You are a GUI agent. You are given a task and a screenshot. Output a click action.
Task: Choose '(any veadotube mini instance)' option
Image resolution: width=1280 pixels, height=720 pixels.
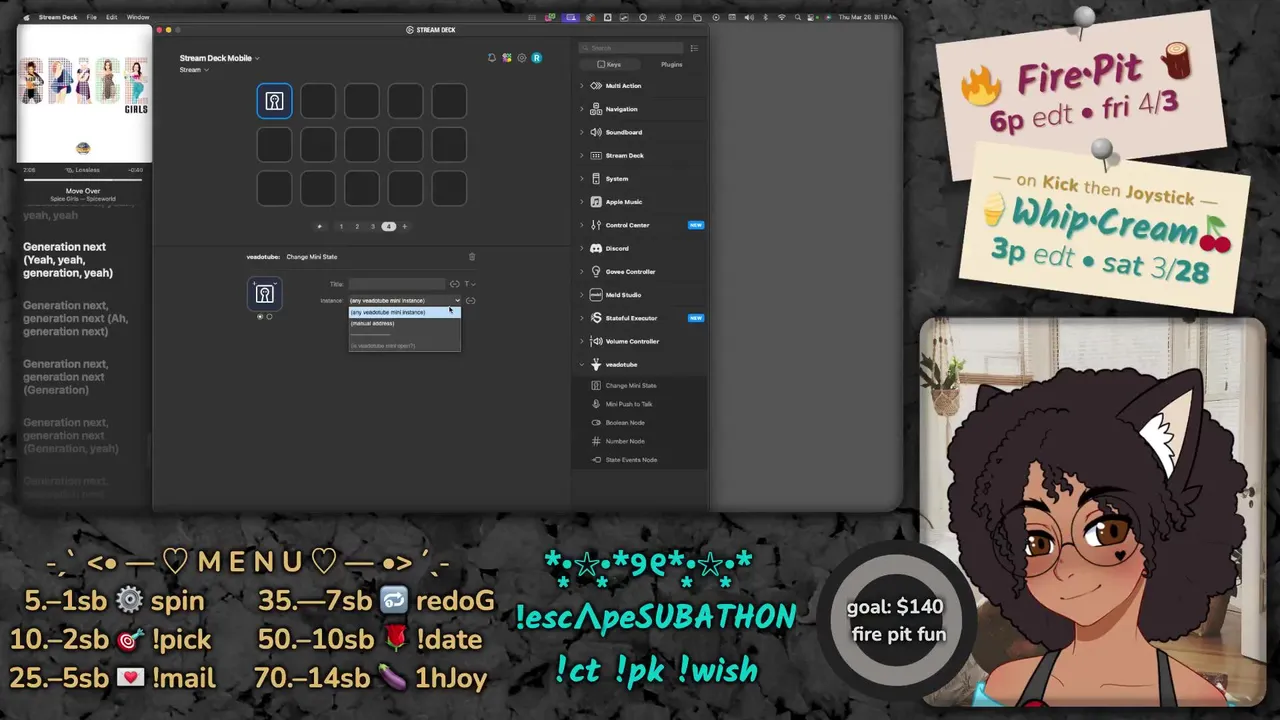[x=404, y=312]
